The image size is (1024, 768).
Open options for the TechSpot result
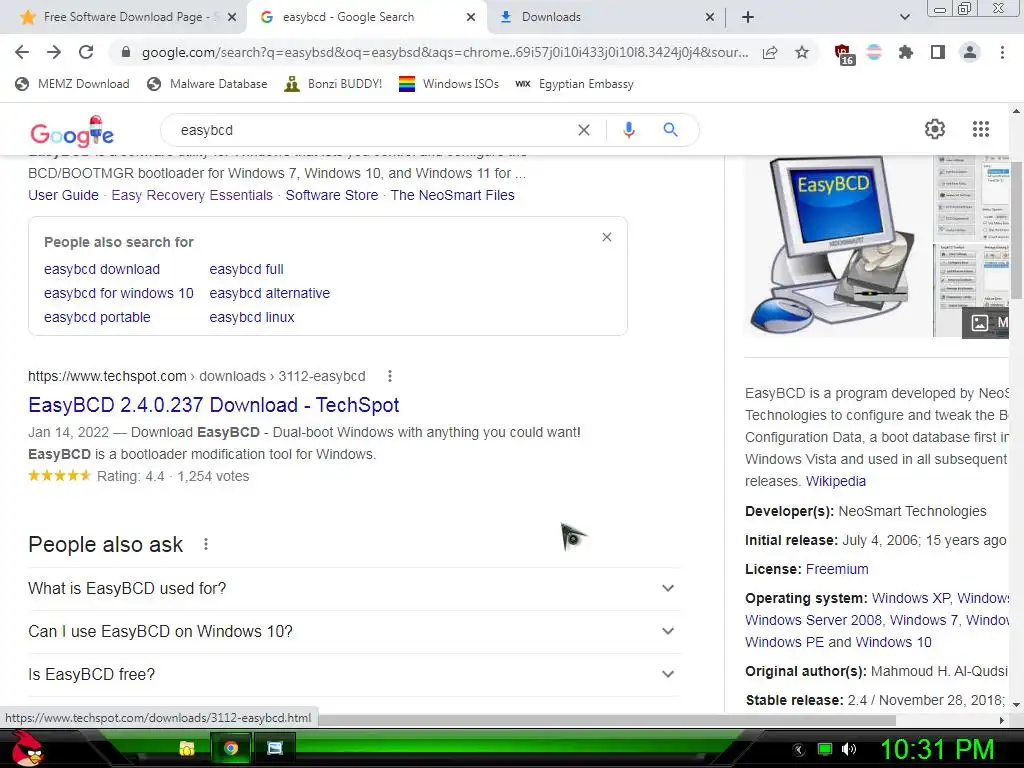tap(390, 376)
